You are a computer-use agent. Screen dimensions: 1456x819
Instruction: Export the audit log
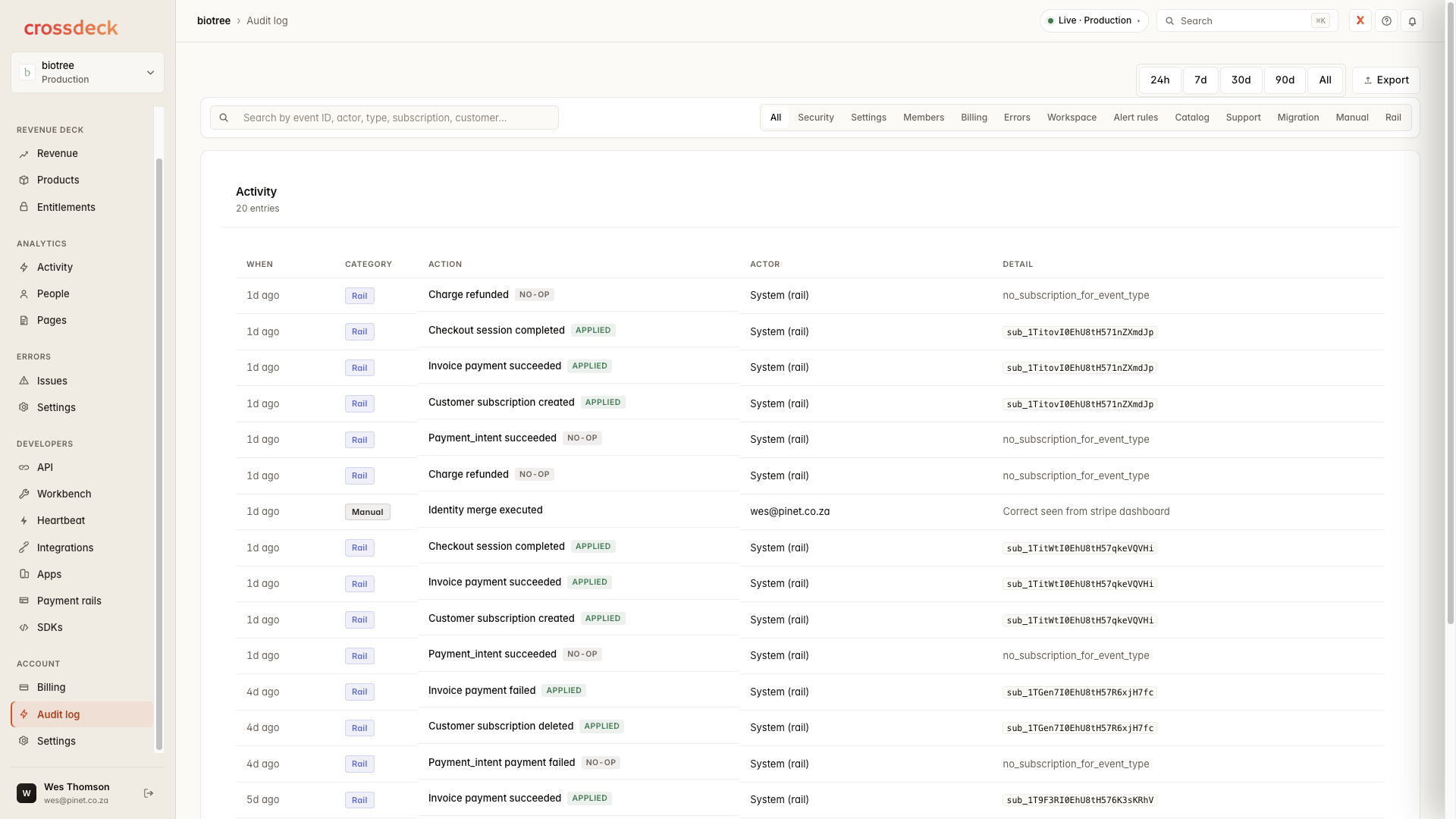click(1385, 80)
